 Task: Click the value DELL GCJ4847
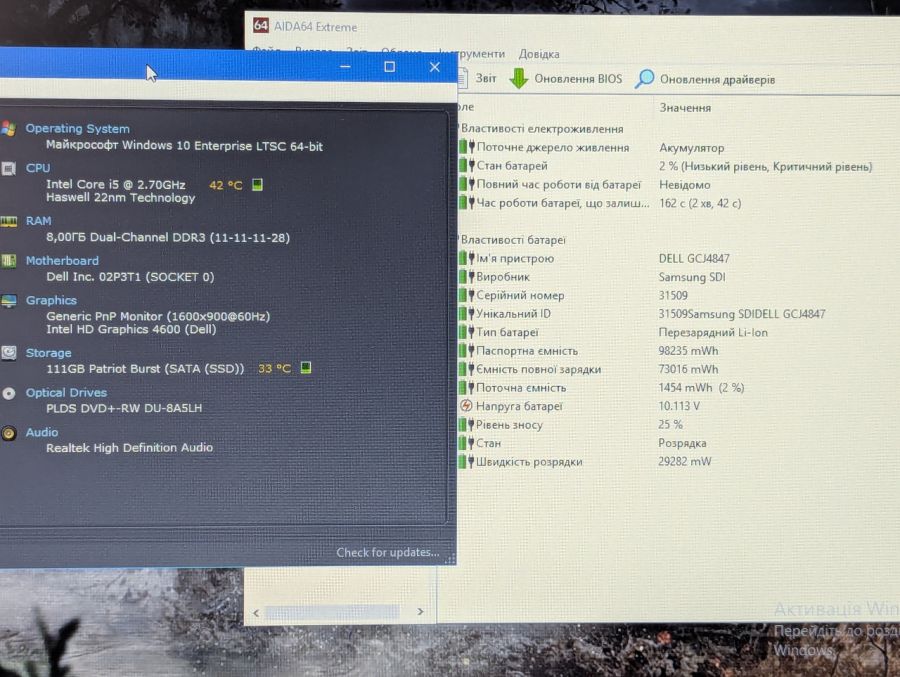[694, 258]
